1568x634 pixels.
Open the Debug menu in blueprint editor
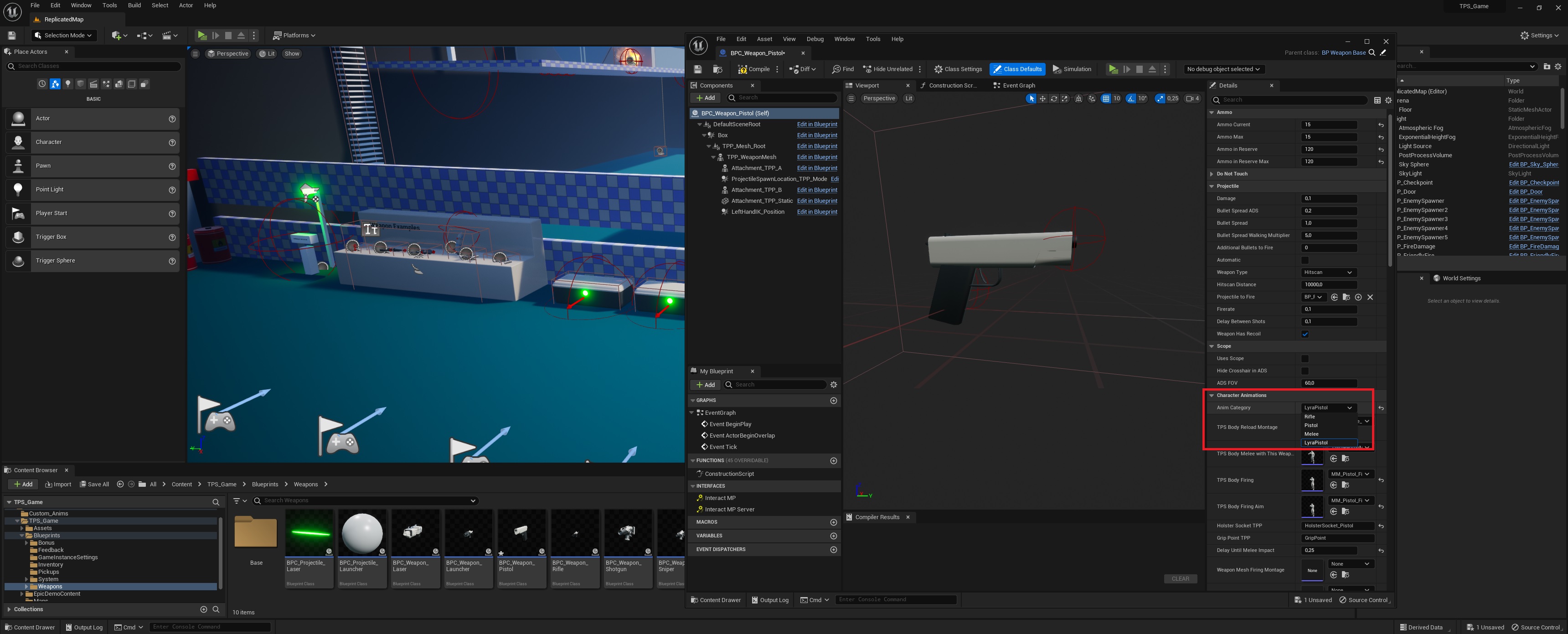[815, 39]
